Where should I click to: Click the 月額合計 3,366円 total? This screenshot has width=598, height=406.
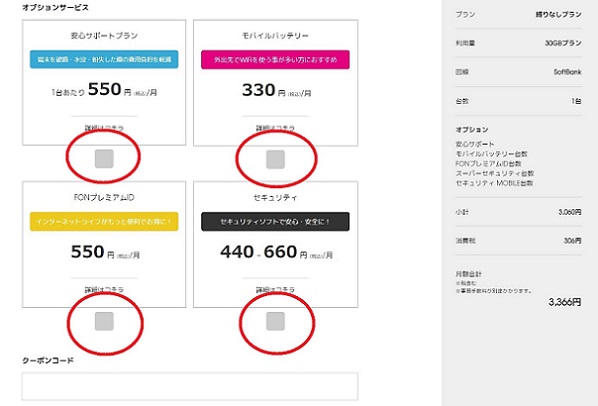coord(564,302)
